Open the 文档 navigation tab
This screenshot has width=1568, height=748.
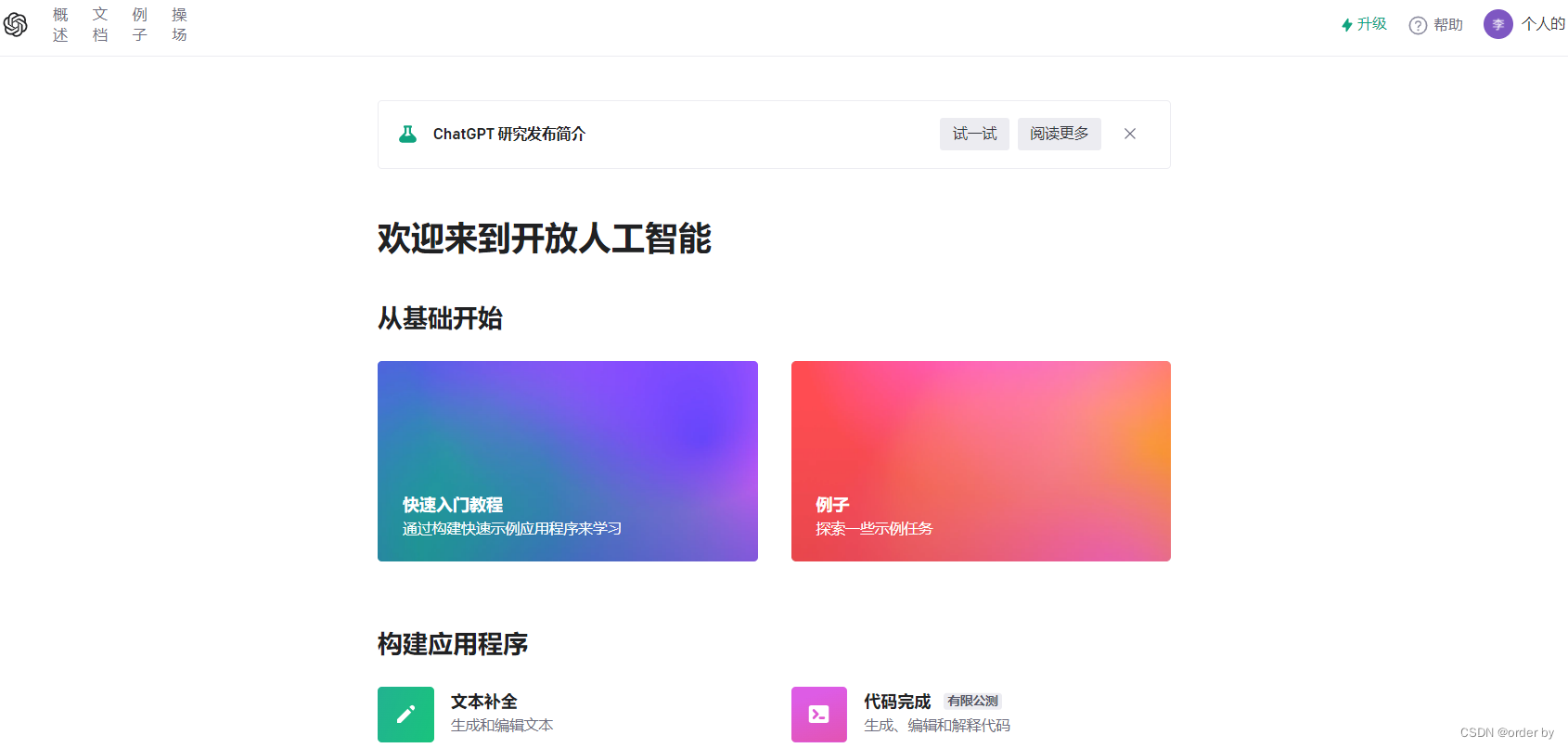pos(100,25)
